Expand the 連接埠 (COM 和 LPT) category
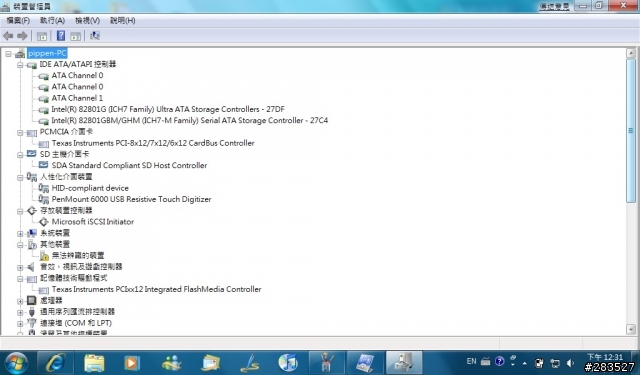 pos(20,324)
